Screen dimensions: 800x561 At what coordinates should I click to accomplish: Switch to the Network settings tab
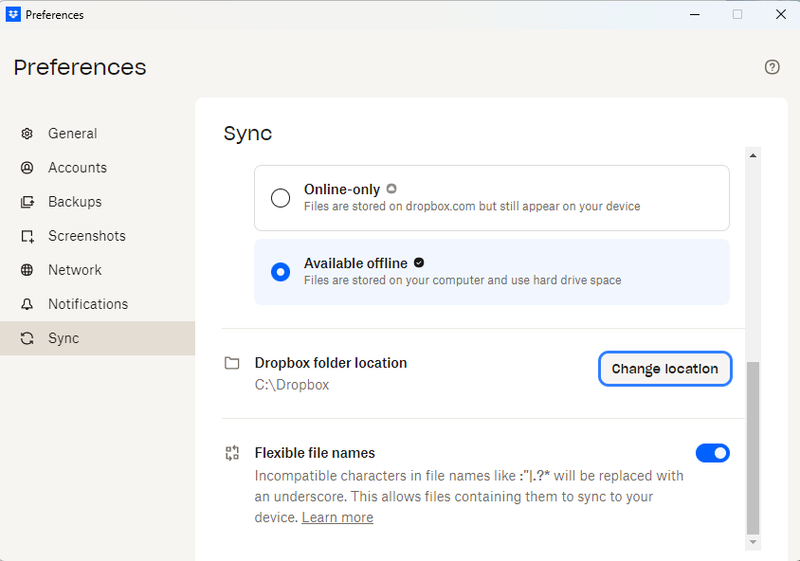coord(75,270)
